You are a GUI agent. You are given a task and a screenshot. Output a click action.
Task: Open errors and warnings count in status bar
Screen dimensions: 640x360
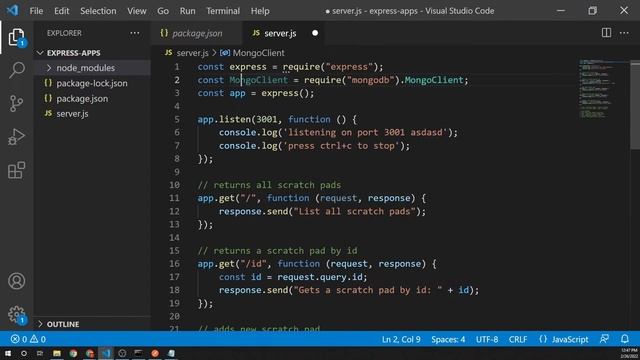(28, 339)
